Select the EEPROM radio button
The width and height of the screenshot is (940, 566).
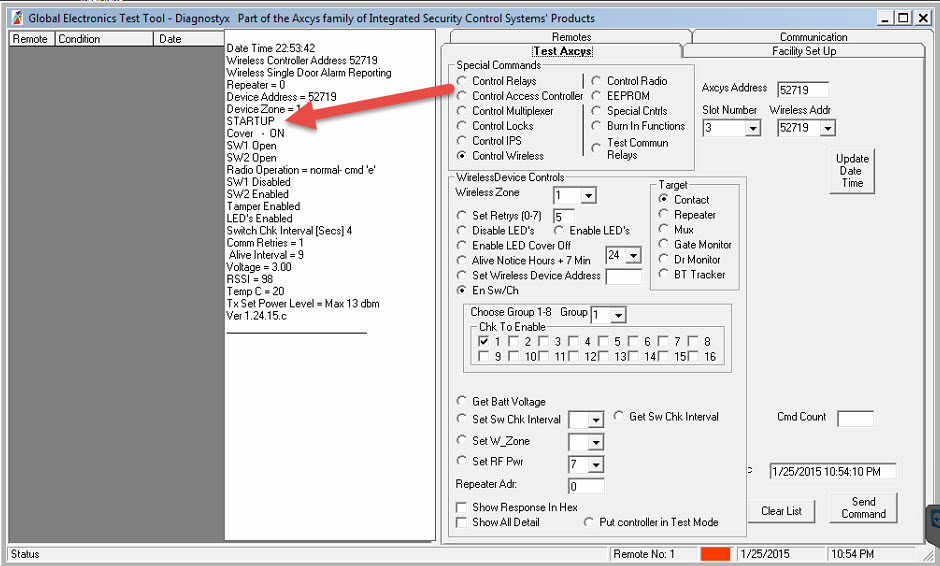[x=596, y=96]
